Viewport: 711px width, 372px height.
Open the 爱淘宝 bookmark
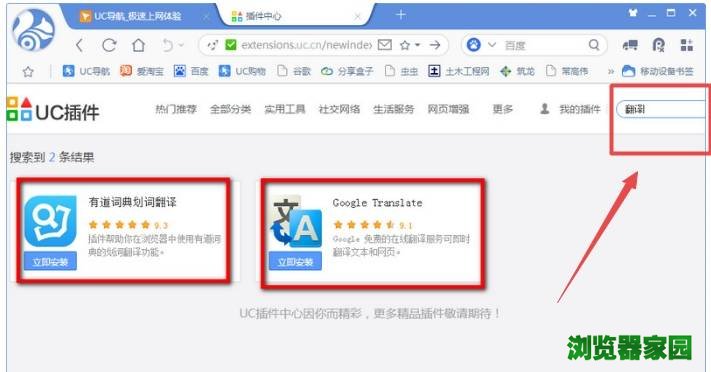click(141, 71)
